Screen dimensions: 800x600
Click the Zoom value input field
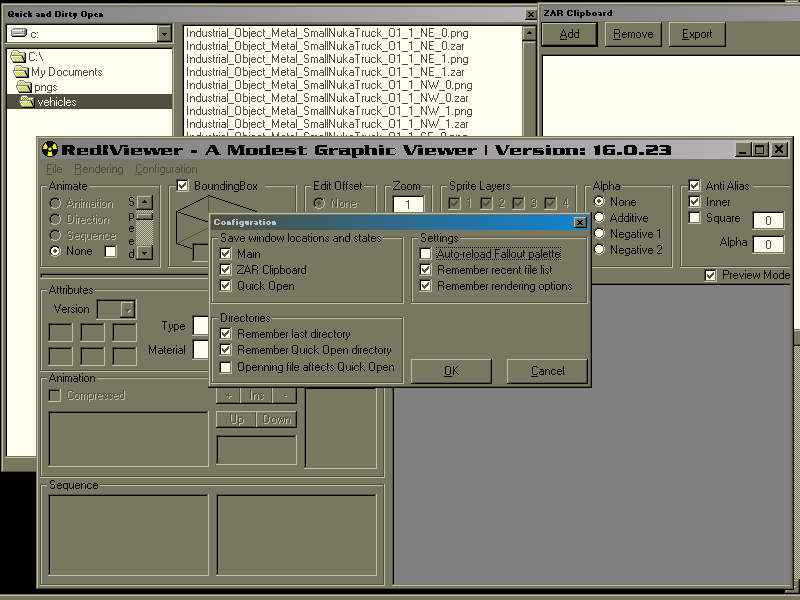(x=408, y=204)
